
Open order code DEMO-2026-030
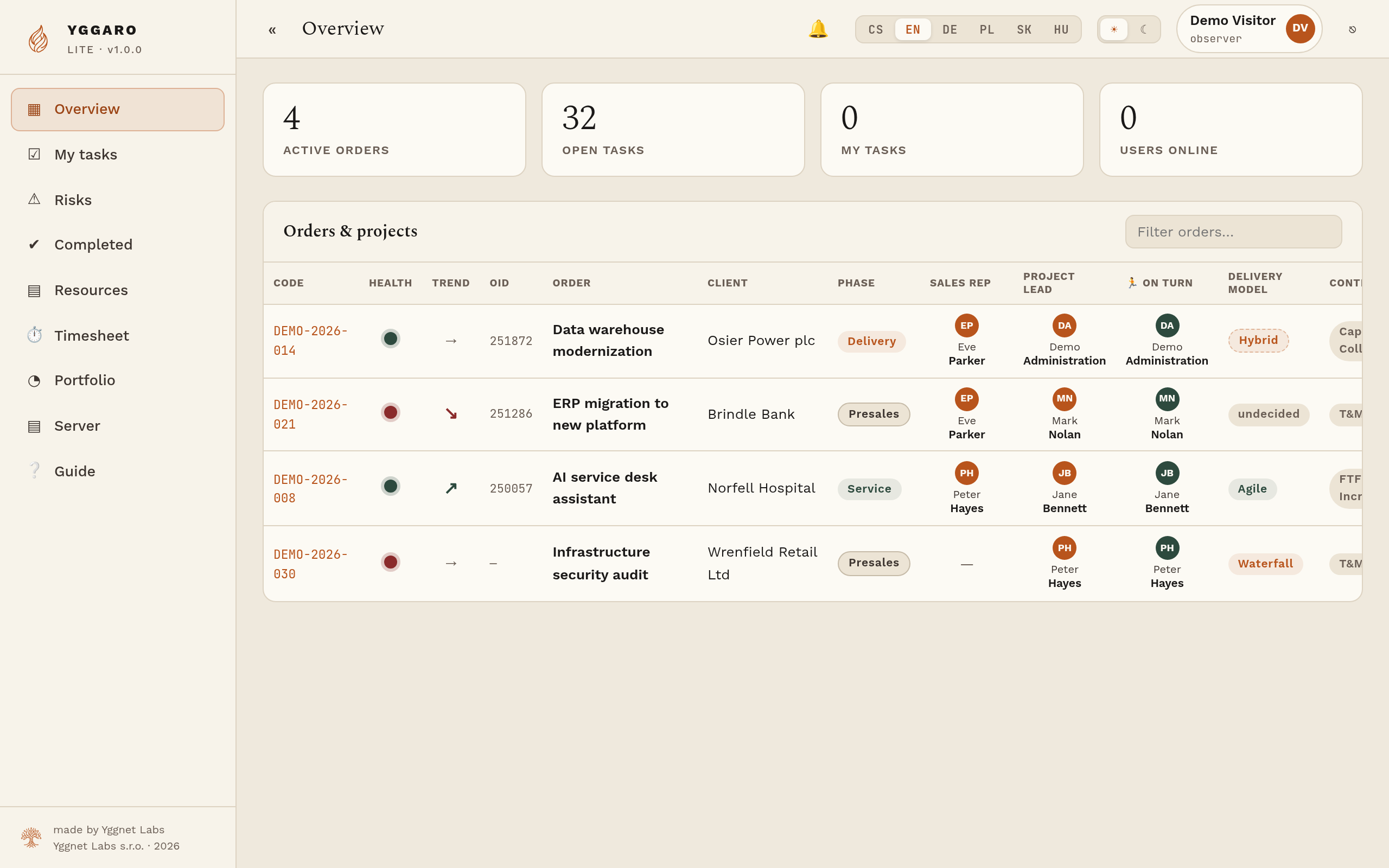click(x=310, y=564)
